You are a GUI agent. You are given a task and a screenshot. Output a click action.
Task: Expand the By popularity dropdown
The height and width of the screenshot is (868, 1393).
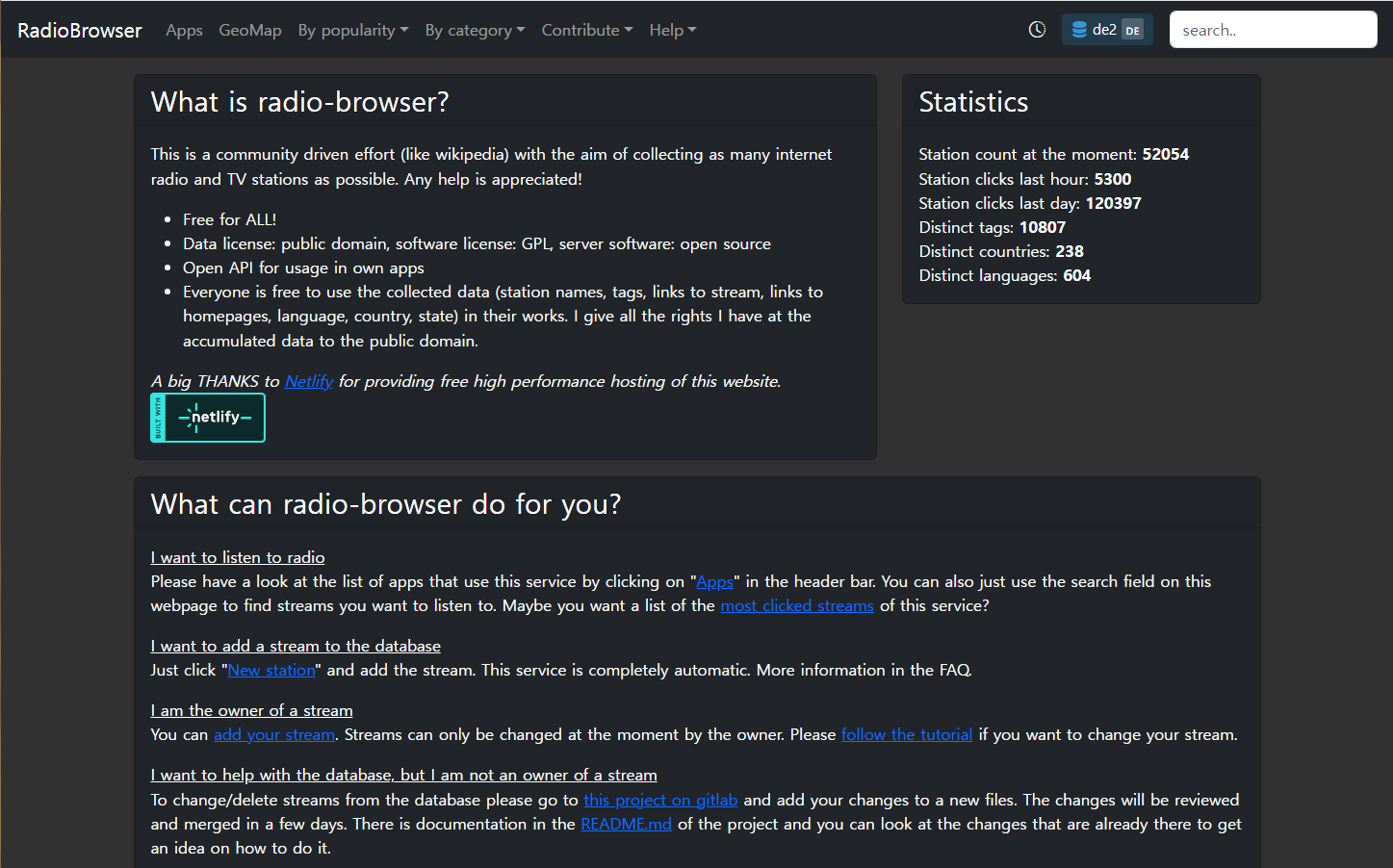[x=353, y=31]
